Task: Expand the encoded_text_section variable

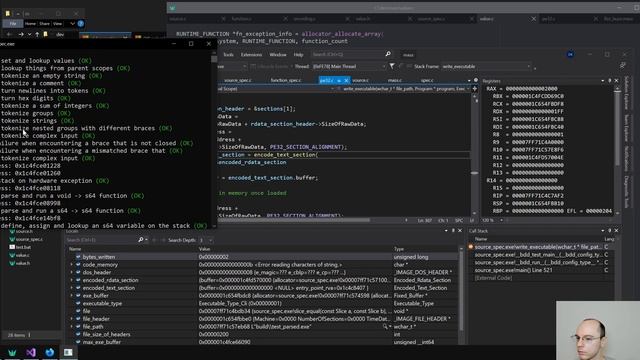Action: tap(72, 288)
